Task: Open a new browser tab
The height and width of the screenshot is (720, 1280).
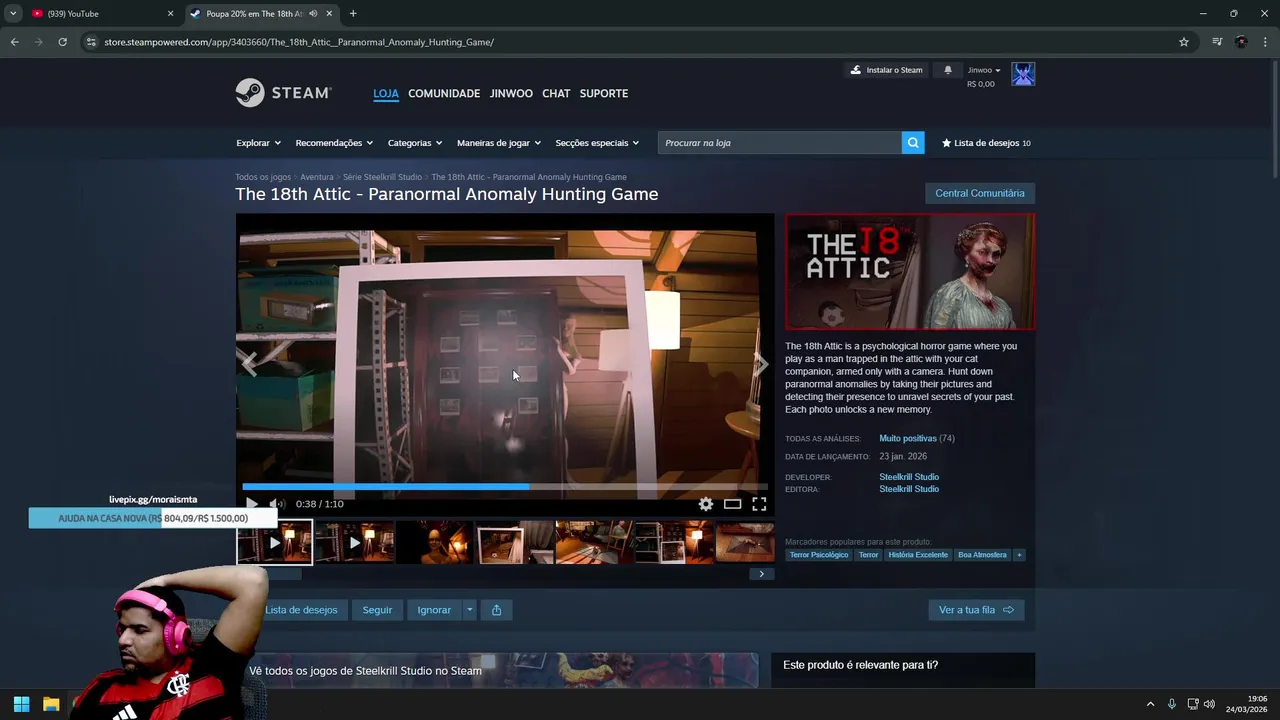Action: click(353, 14)
